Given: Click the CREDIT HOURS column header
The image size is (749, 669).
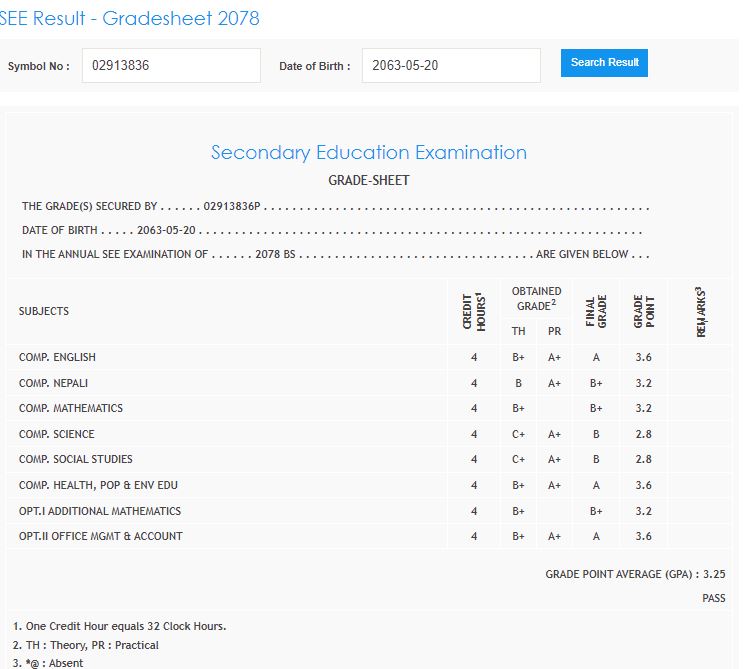Looking at the screenshot, I should (473, 311).
